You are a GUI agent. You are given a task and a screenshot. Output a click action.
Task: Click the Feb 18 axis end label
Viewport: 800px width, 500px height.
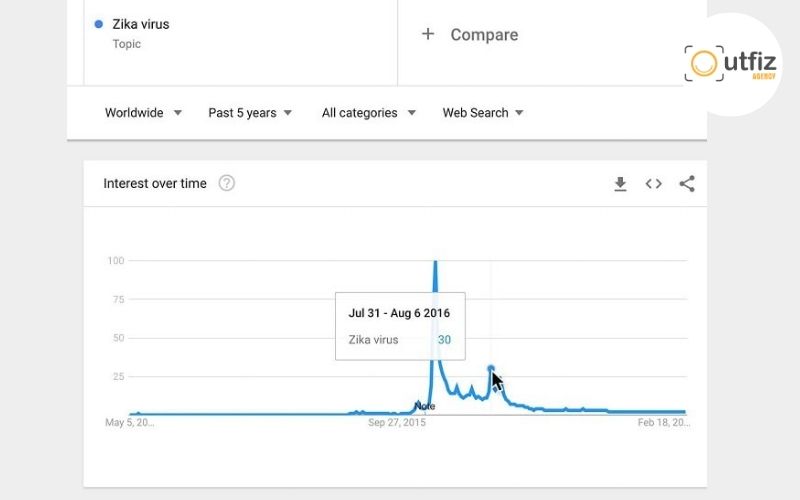point(663,422)
